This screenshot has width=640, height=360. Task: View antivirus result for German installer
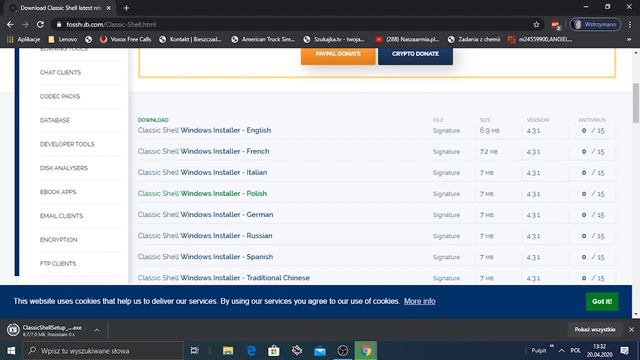[593, 215]
